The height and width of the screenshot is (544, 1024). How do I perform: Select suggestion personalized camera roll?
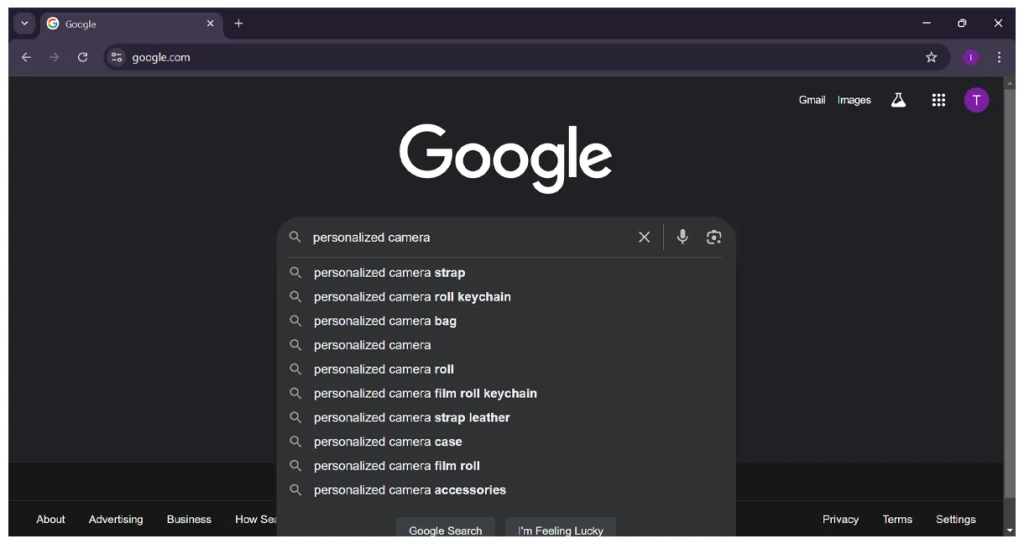pos(506,370)
